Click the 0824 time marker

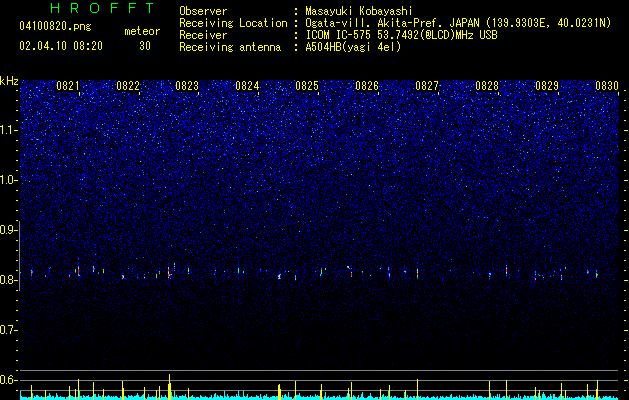[x=247, y=86]
